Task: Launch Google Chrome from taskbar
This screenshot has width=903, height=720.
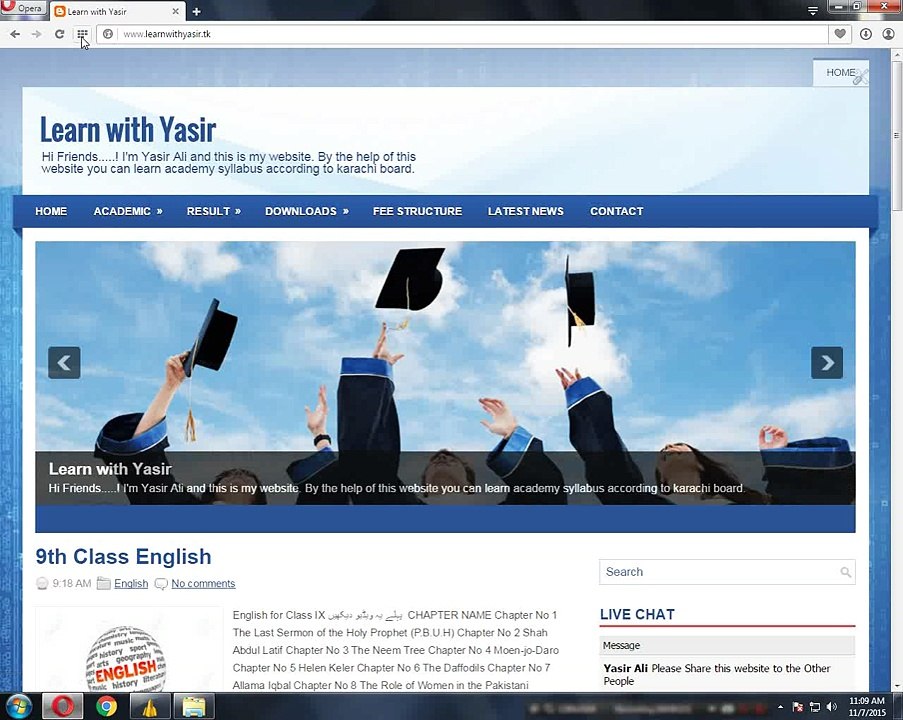Action: point(106,706)
